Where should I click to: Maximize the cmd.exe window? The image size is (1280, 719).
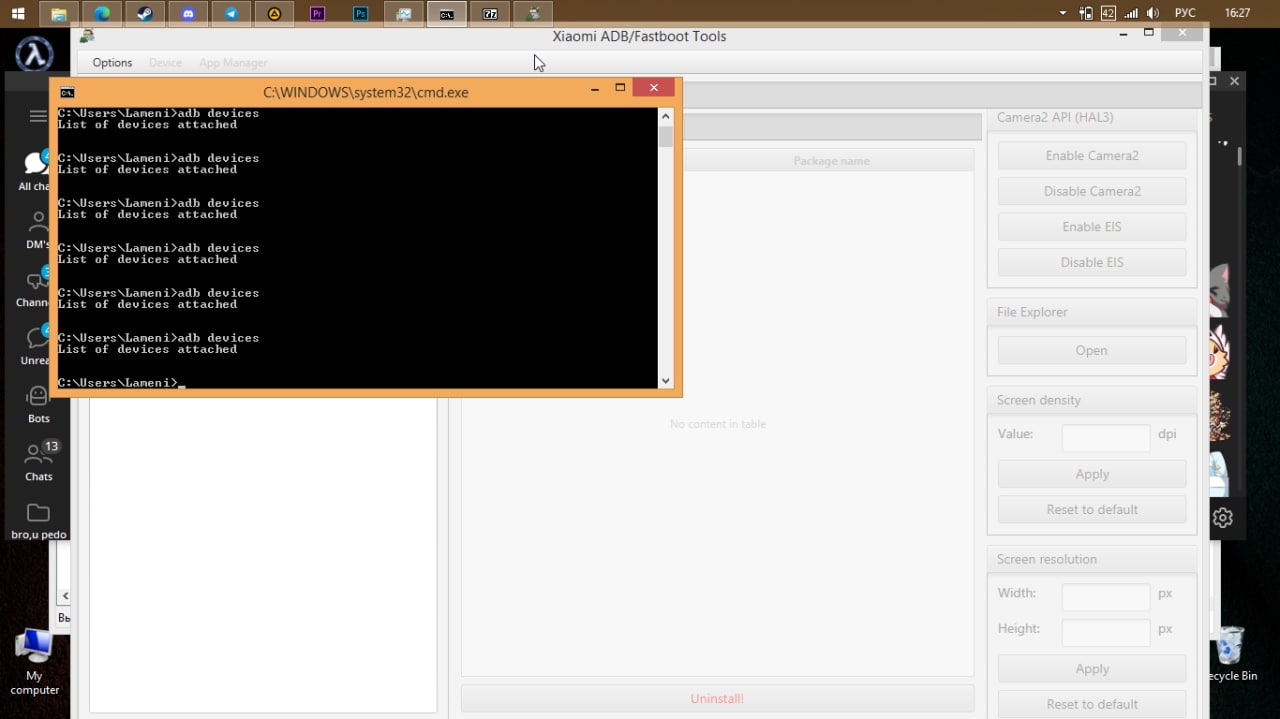pyautogui.click(x=620, y=89)
